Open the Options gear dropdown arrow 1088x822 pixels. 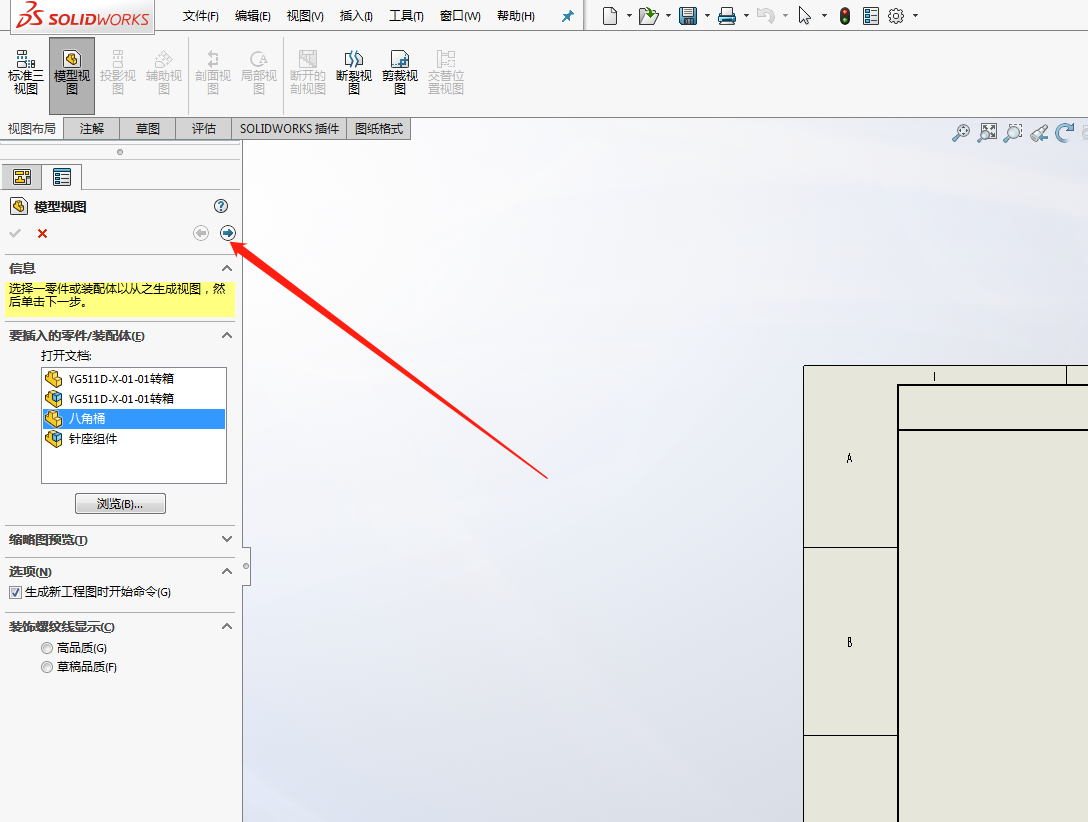(x=915, y=15)
